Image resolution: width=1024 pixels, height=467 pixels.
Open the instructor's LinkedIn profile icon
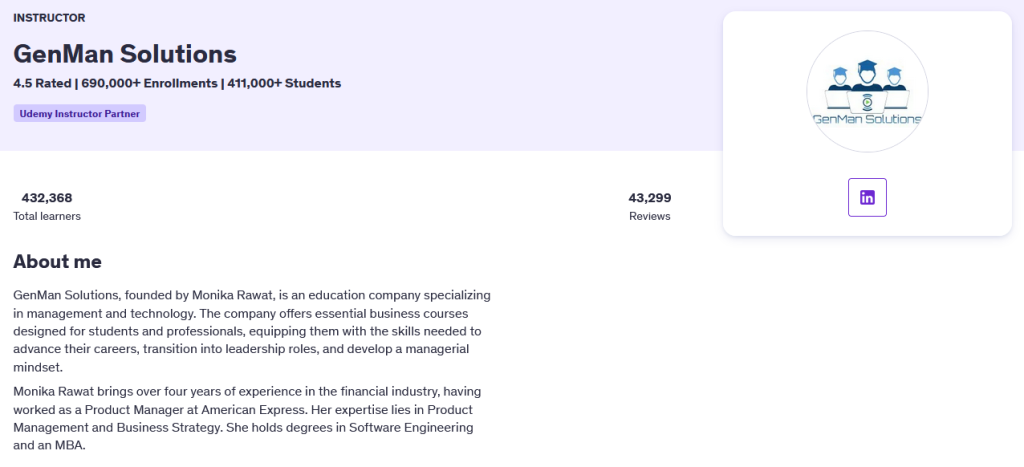867,197
